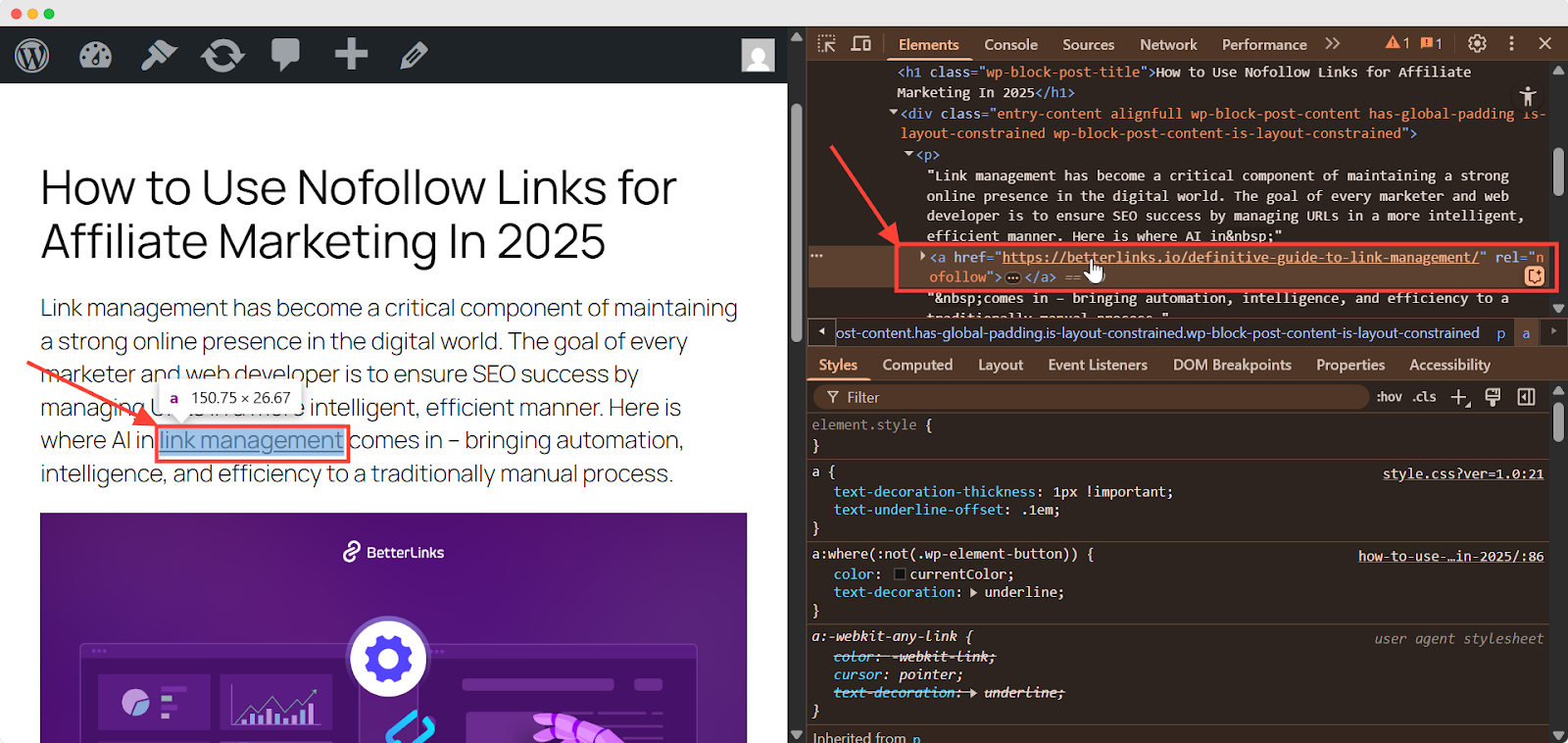
Task: Select the Computed subtab
Action: click(x=917, y=365)
